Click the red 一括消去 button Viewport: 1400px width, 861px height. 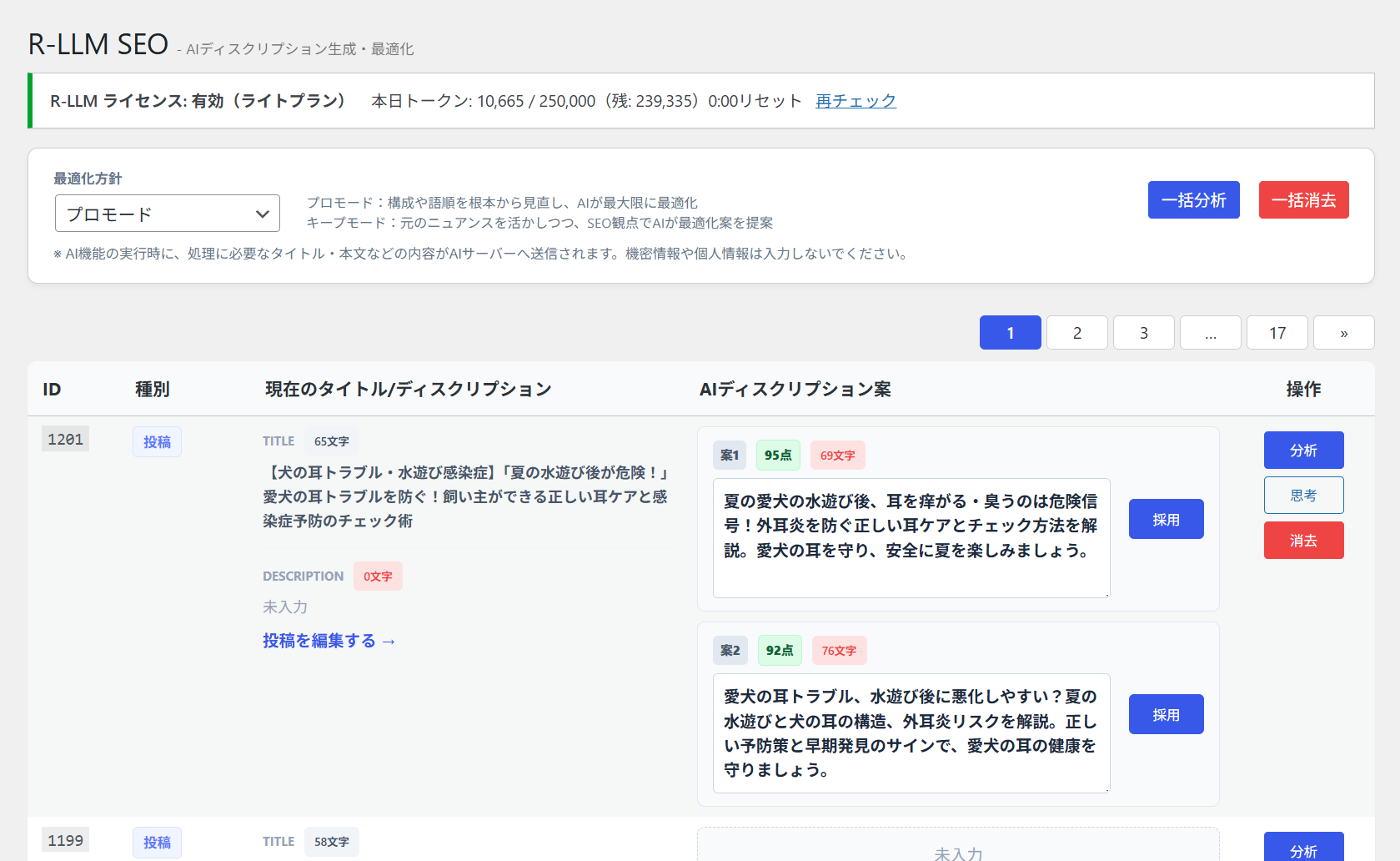point(1303,199)
